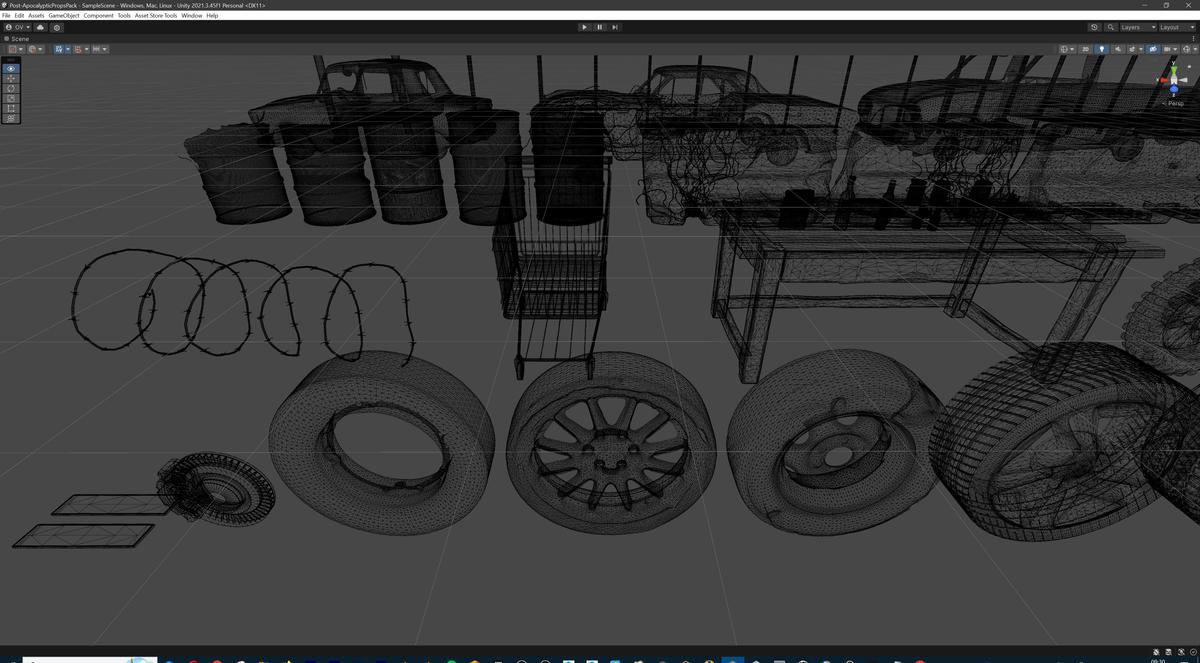Open the GameObject menu

tap(65, 15)
